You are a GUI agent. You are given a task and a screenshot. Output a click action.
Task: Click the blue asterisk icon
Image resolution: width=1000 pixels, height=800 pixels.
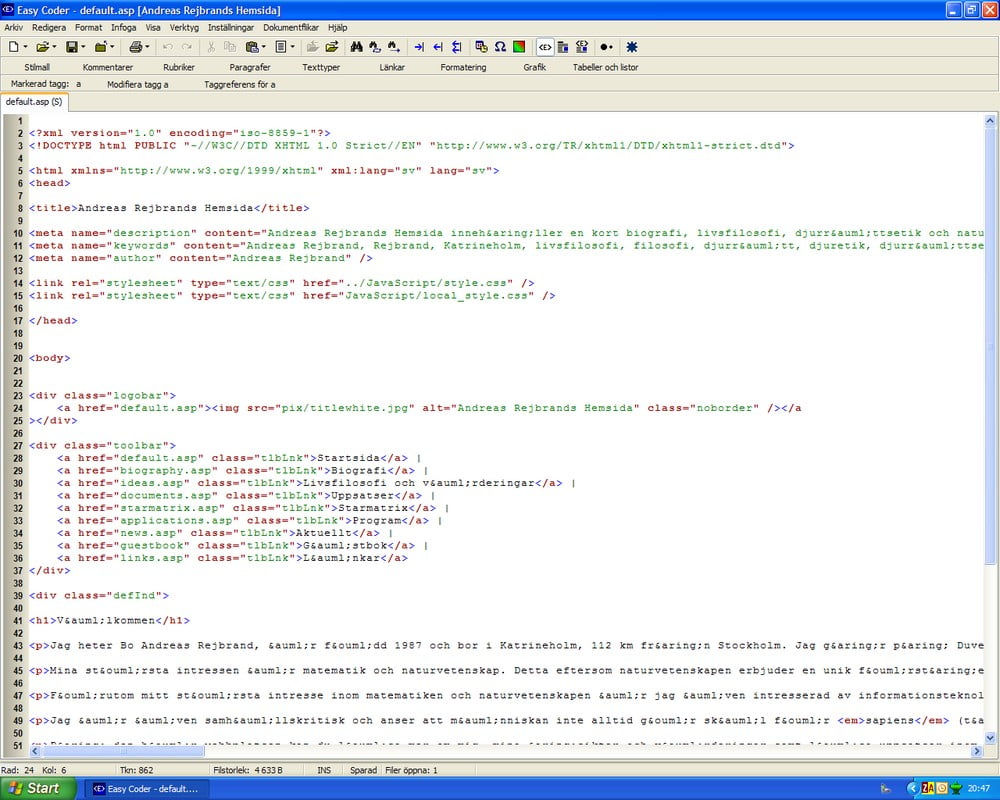631,47
